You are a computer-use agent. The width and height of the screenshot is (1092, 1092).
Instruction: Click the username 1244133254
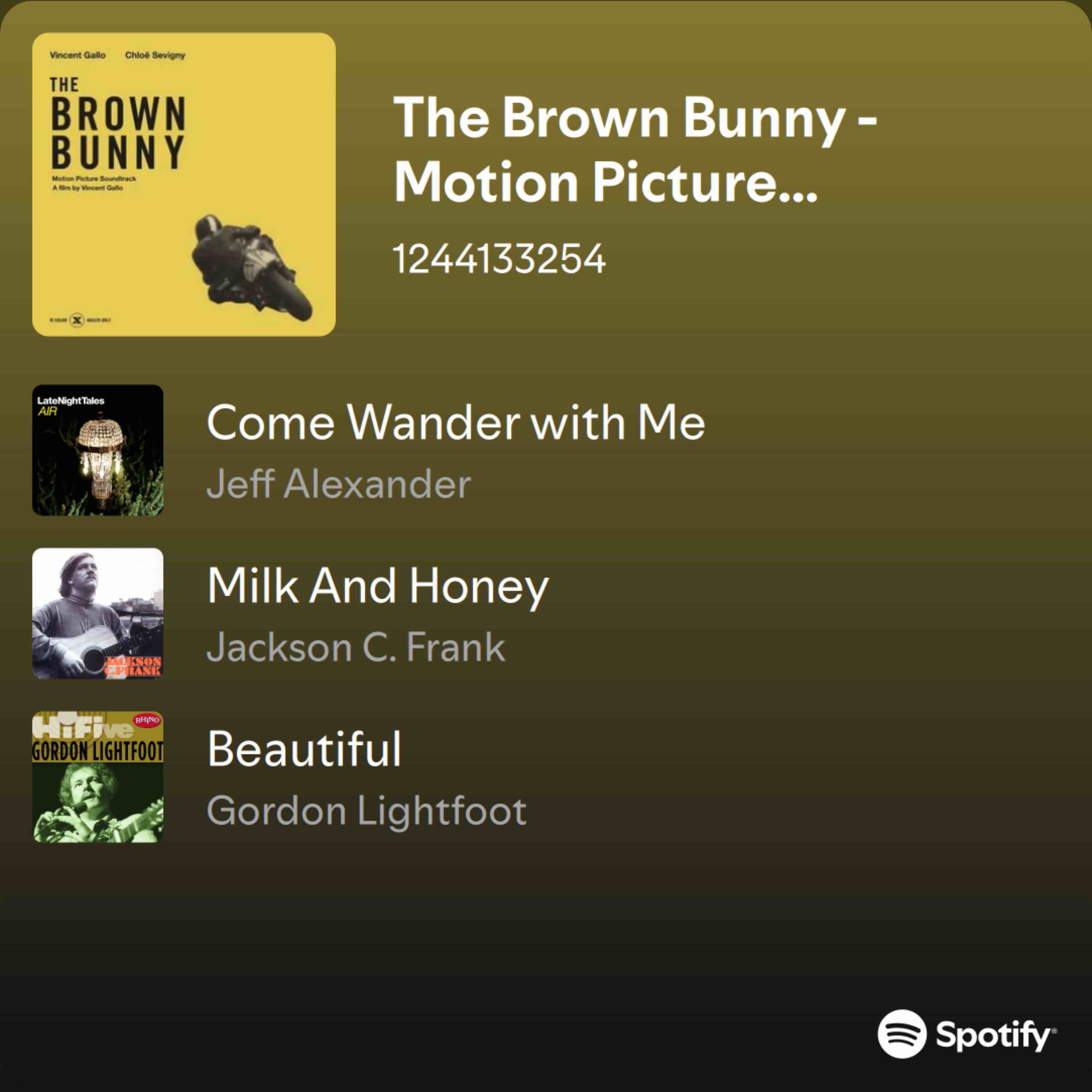point(499,259)
